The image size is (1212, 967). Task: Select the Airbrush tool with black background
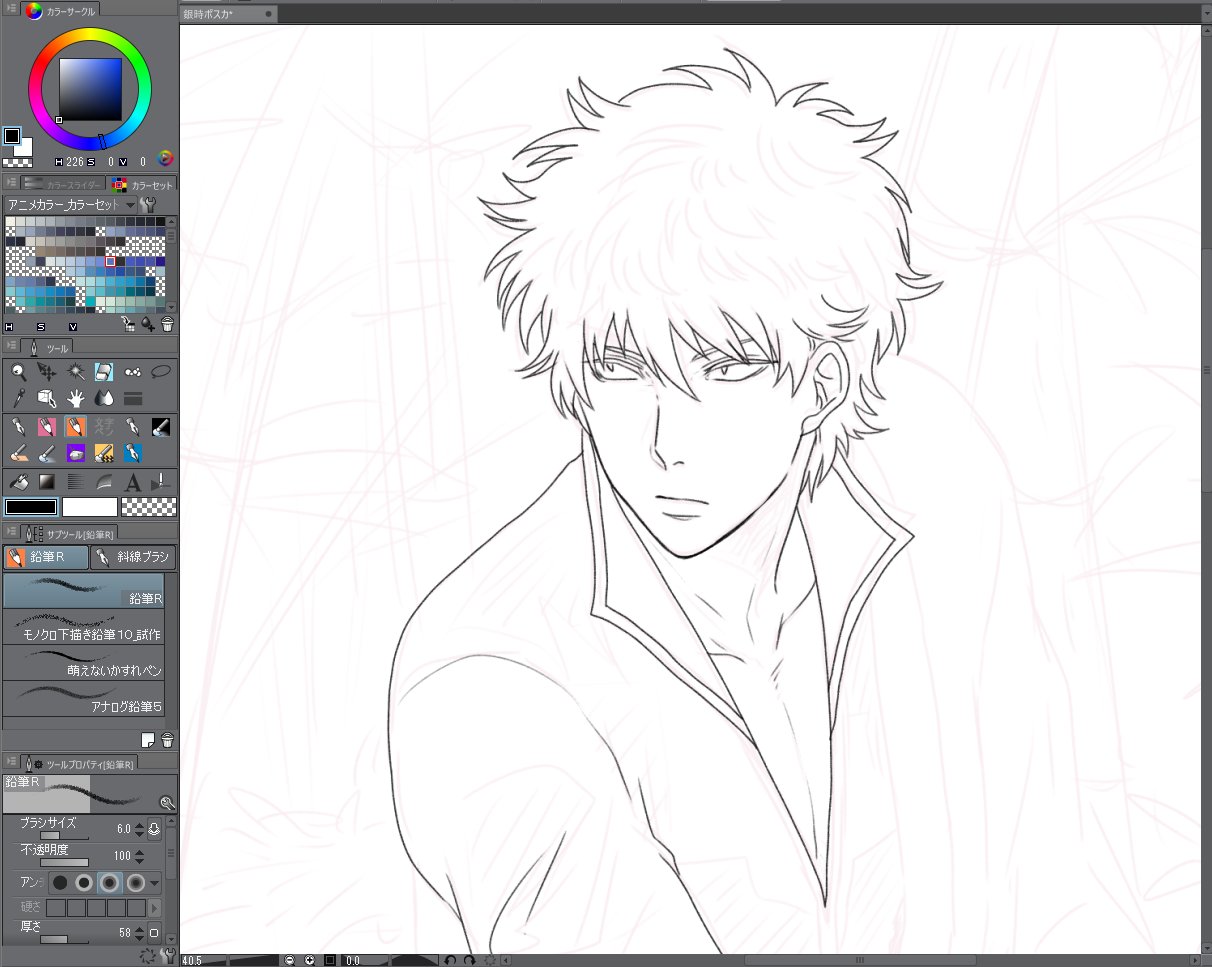161,427
